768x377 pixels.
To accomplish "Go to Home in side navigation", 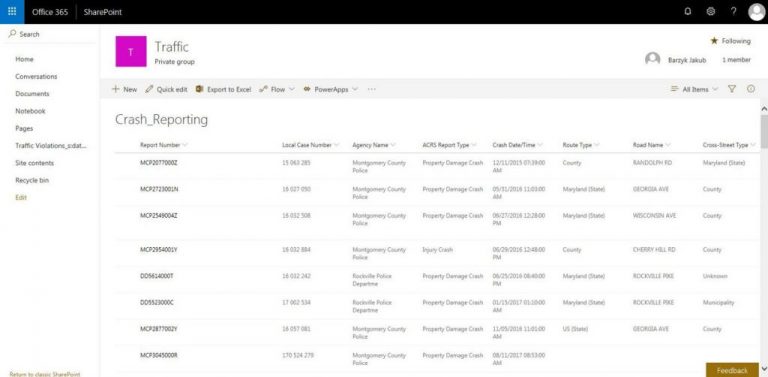I will (24, 59).
